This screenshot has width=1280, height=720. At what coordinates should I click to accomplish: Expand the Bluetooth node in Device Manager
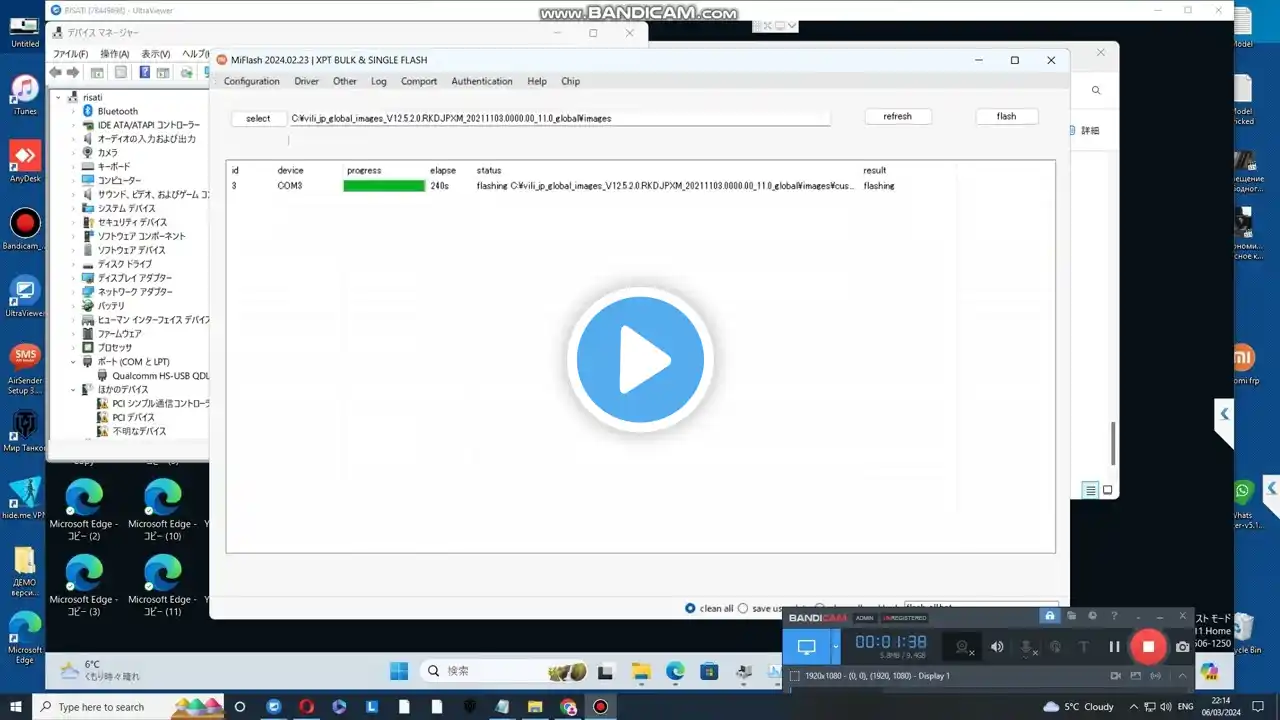(74, 111)
